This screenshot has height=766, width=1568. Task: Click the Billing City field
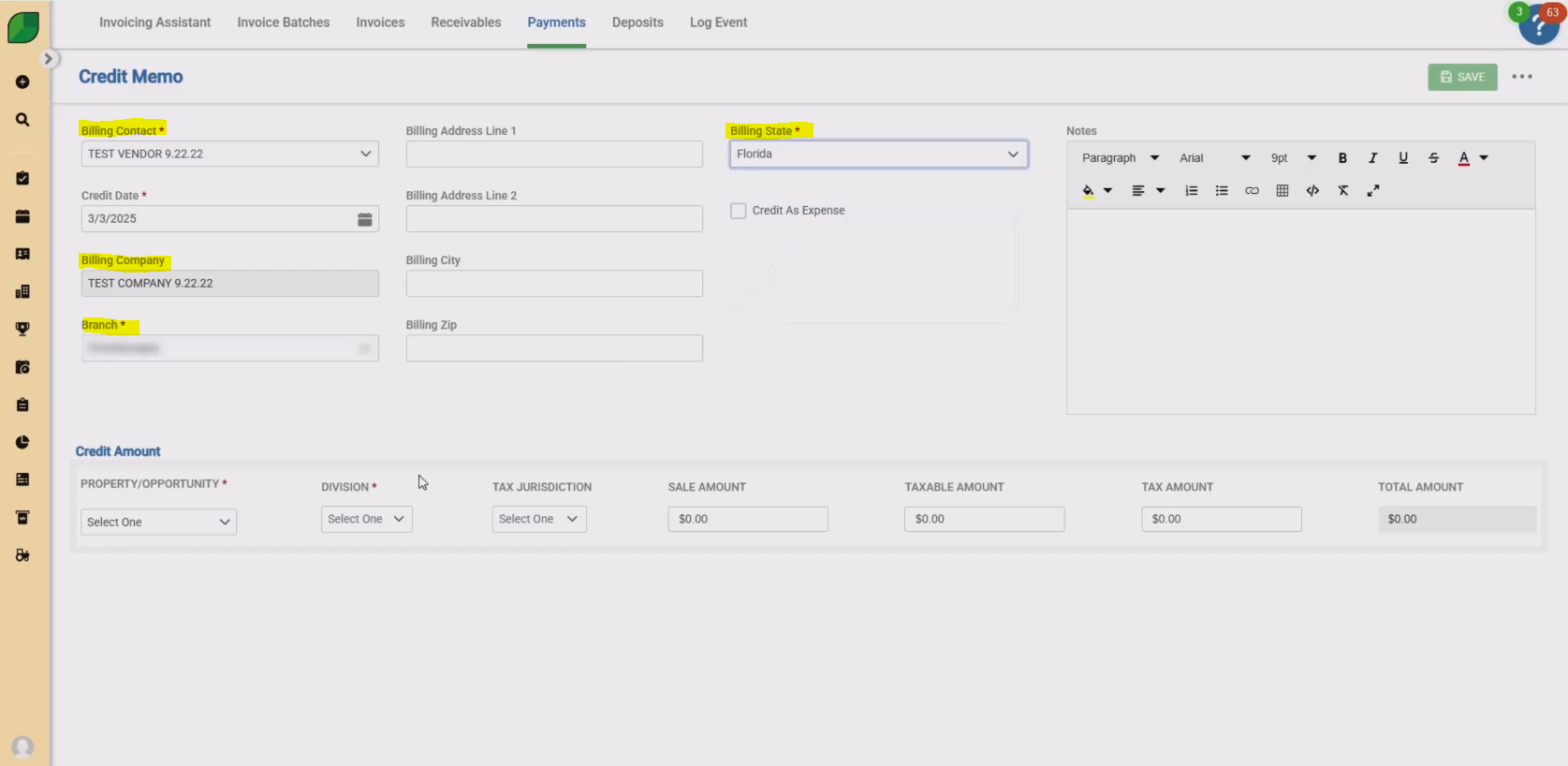tap(554, 283)
